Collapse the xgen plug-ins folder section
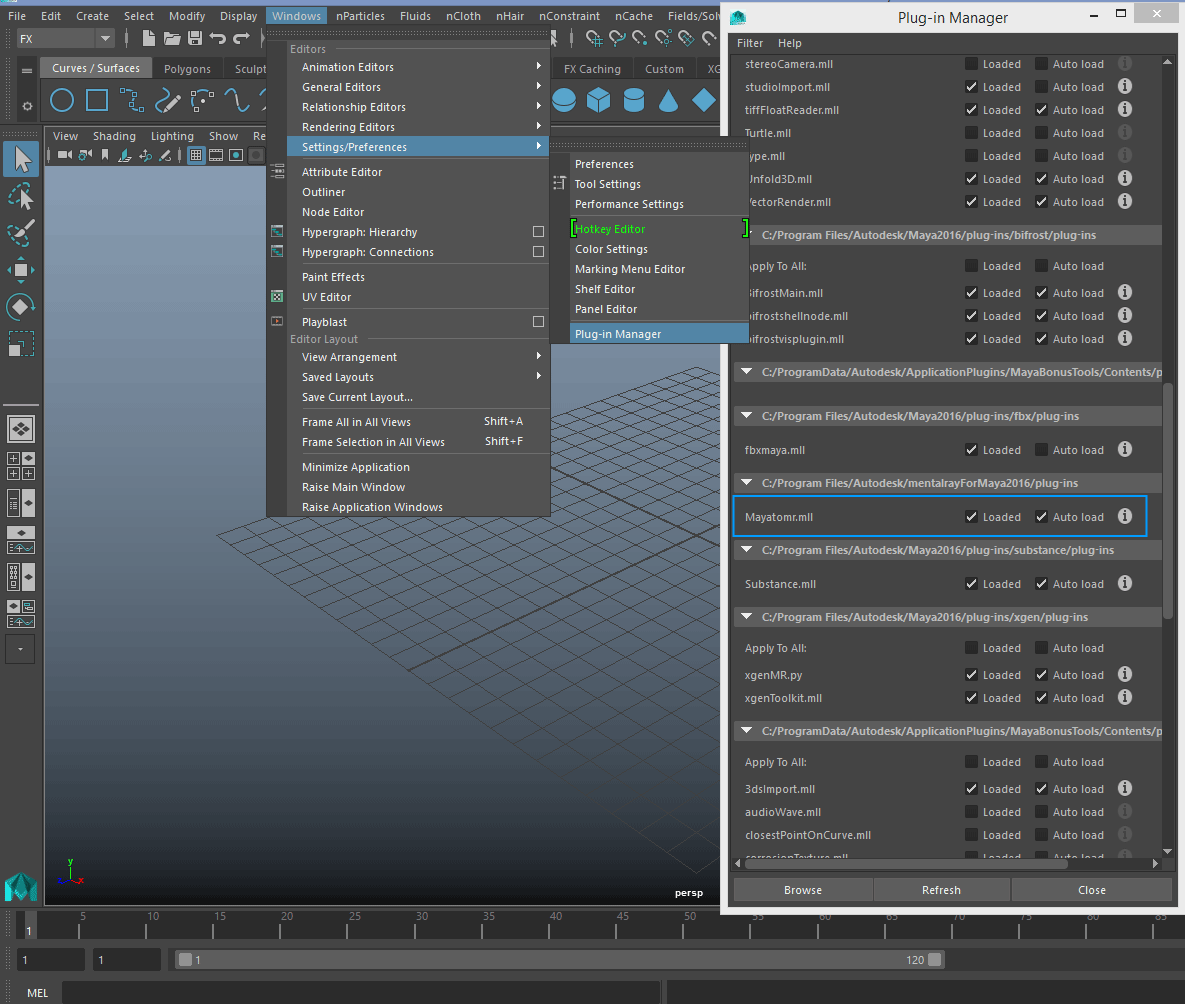Viewport: 1185px width, 1004px height. (746, 617)
